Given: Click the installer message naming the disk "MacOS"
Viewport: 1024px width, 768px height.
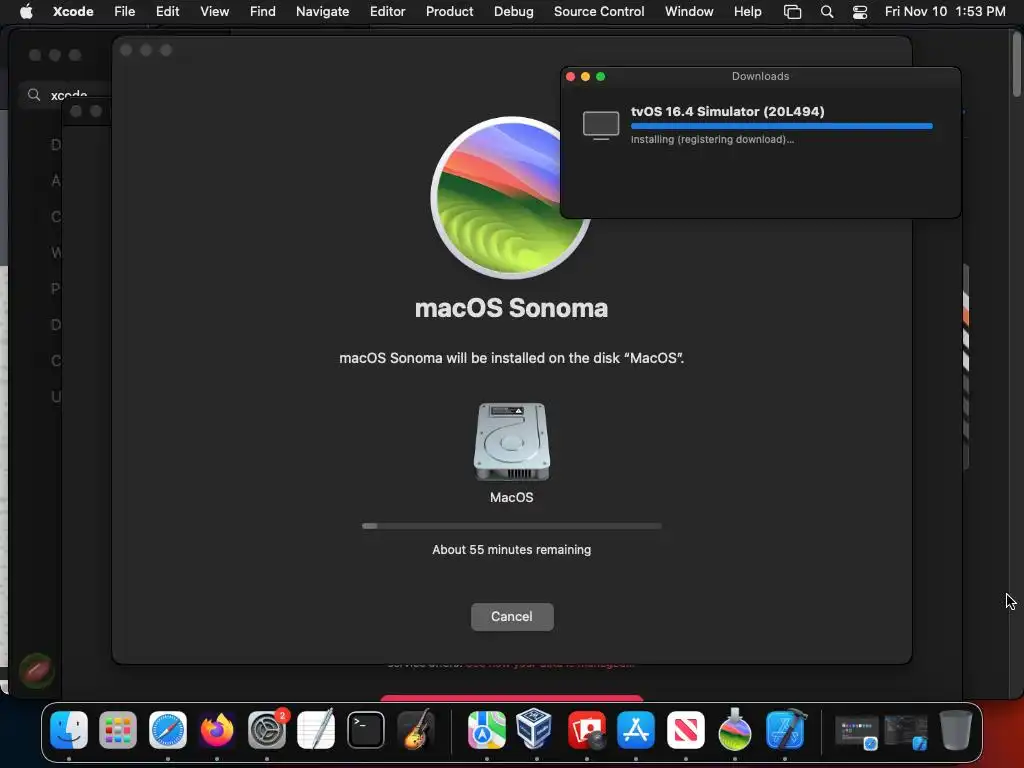Looking at the screenshot, I should tap(511, 358).
